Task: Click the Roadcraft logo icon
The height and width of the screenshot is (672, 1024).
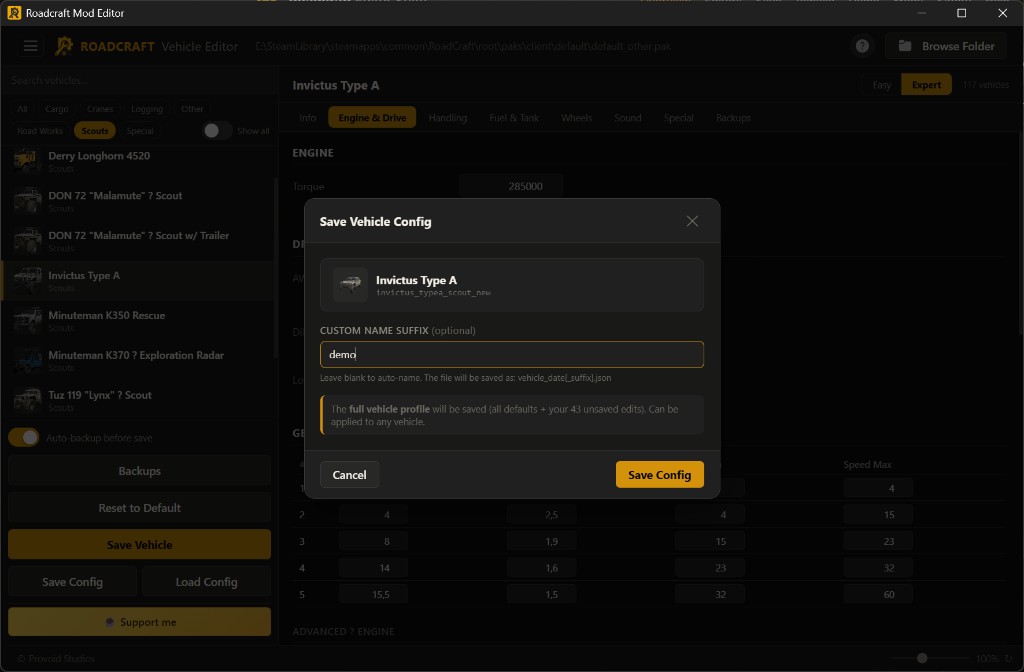Action: (x=64, y=46)
